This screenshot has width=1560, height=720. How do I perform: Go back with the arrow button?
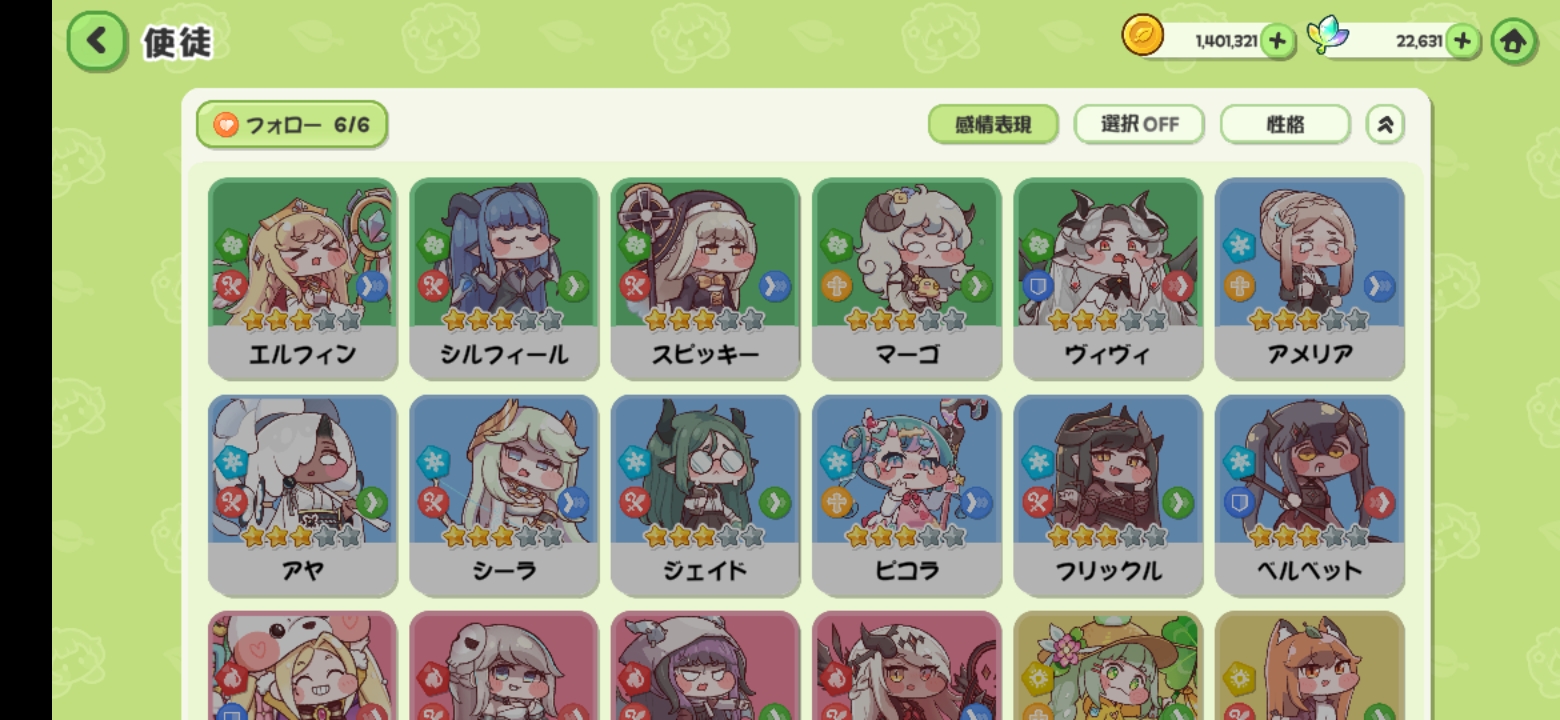pyautogui.click(x=97, y=41)
